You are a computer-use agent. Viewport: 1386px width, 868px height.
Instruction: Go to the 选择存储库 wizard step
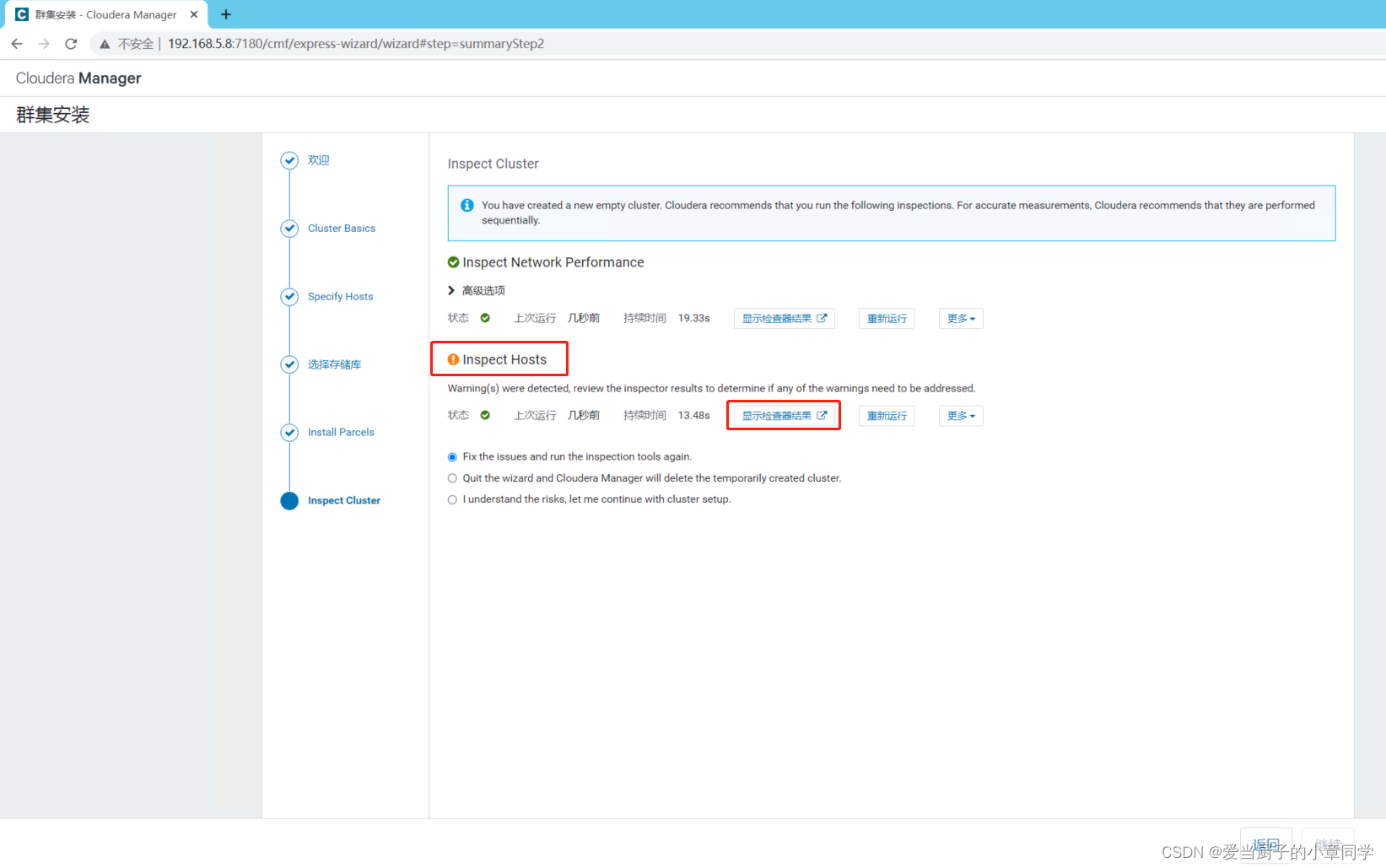334,364
